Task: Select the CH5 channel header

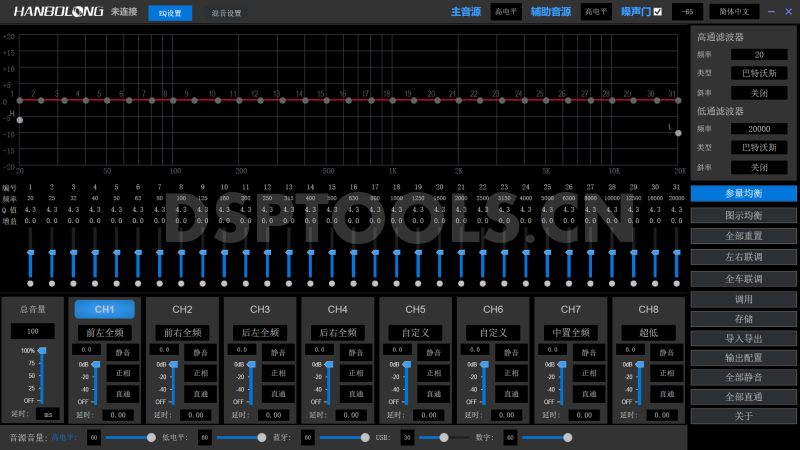Action: pyautogui.click(x=415, y=309)
